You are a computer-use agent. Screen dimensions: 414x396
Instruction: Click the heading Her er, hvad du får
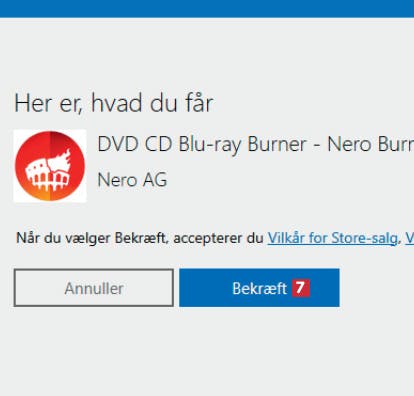coord(114,103)
